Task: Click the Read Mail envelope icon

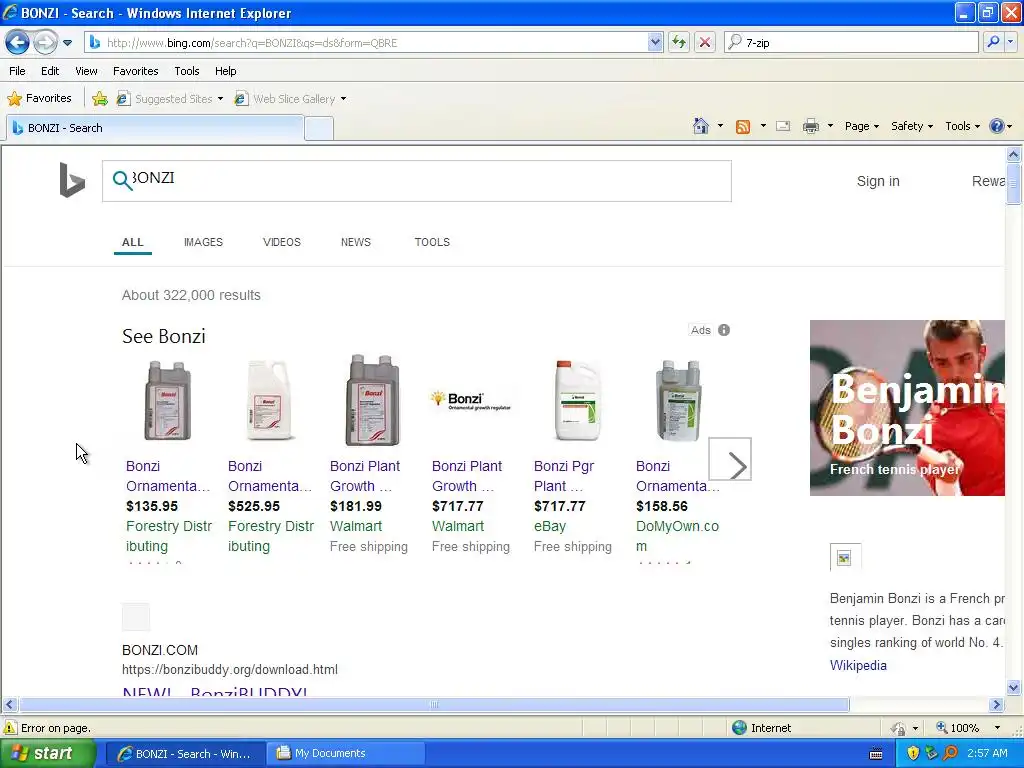Action: (x=783, y=126)
